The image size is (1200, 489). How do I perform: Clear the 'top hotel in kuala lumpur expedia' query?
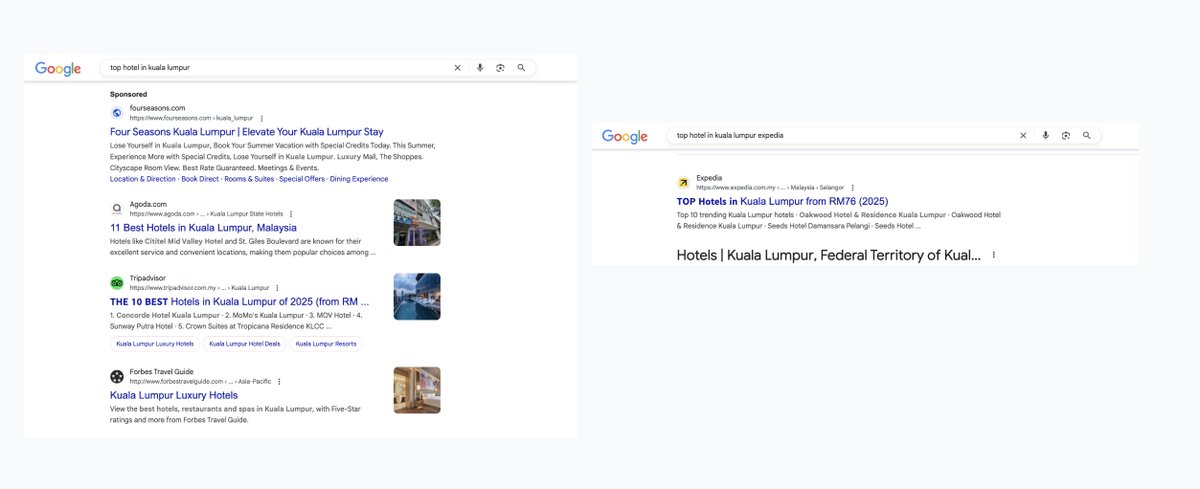1023,135
